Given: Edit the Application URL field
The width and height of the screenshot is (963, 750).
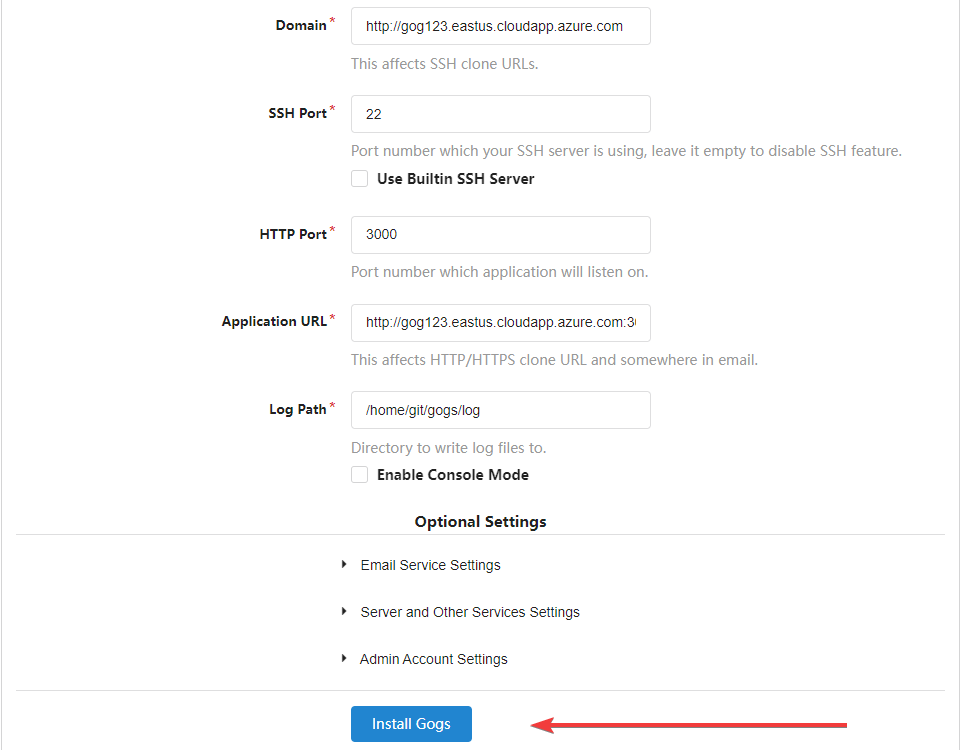Looking at the screenshot, I should coord(501,322).
